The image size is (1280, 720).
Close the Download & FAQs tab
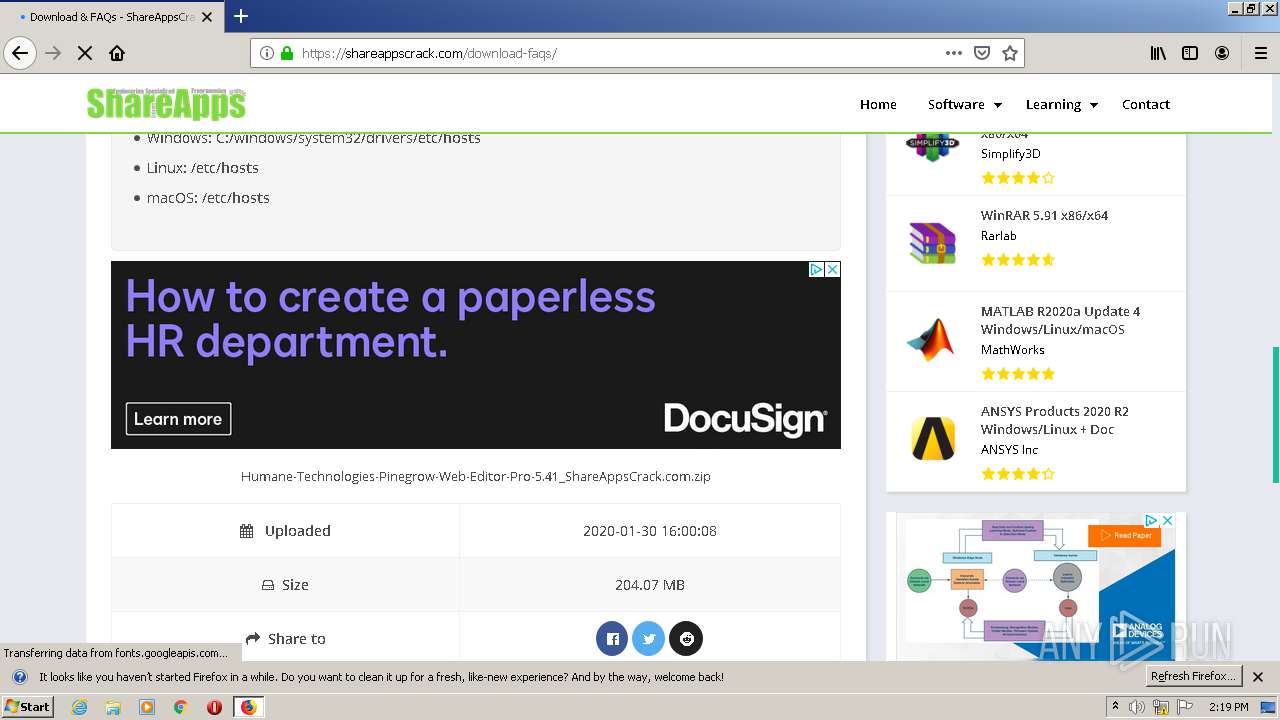(x=207, y=17)
